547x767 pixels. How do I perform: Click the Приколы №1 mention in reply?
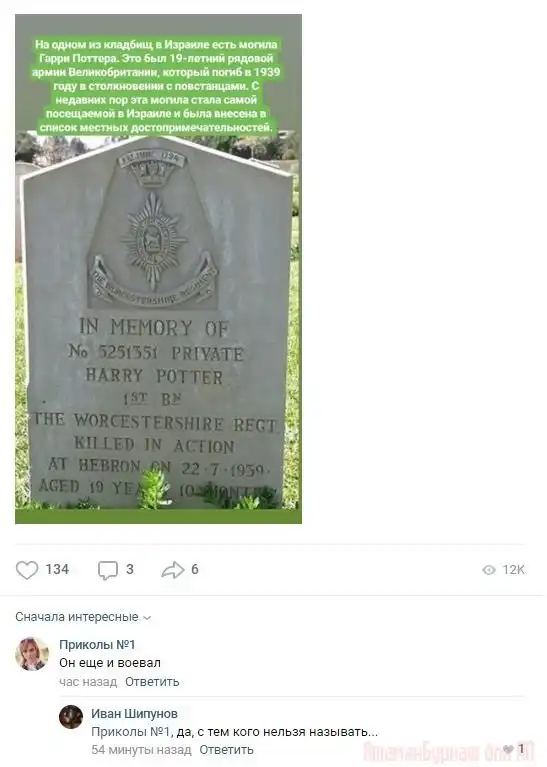click(x=130, y=732)
